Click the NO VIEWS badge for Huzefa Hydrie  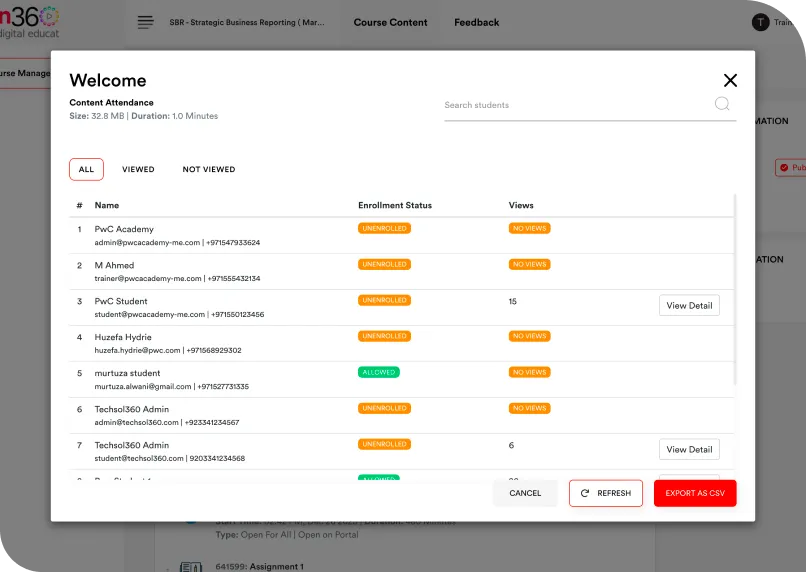529,336
